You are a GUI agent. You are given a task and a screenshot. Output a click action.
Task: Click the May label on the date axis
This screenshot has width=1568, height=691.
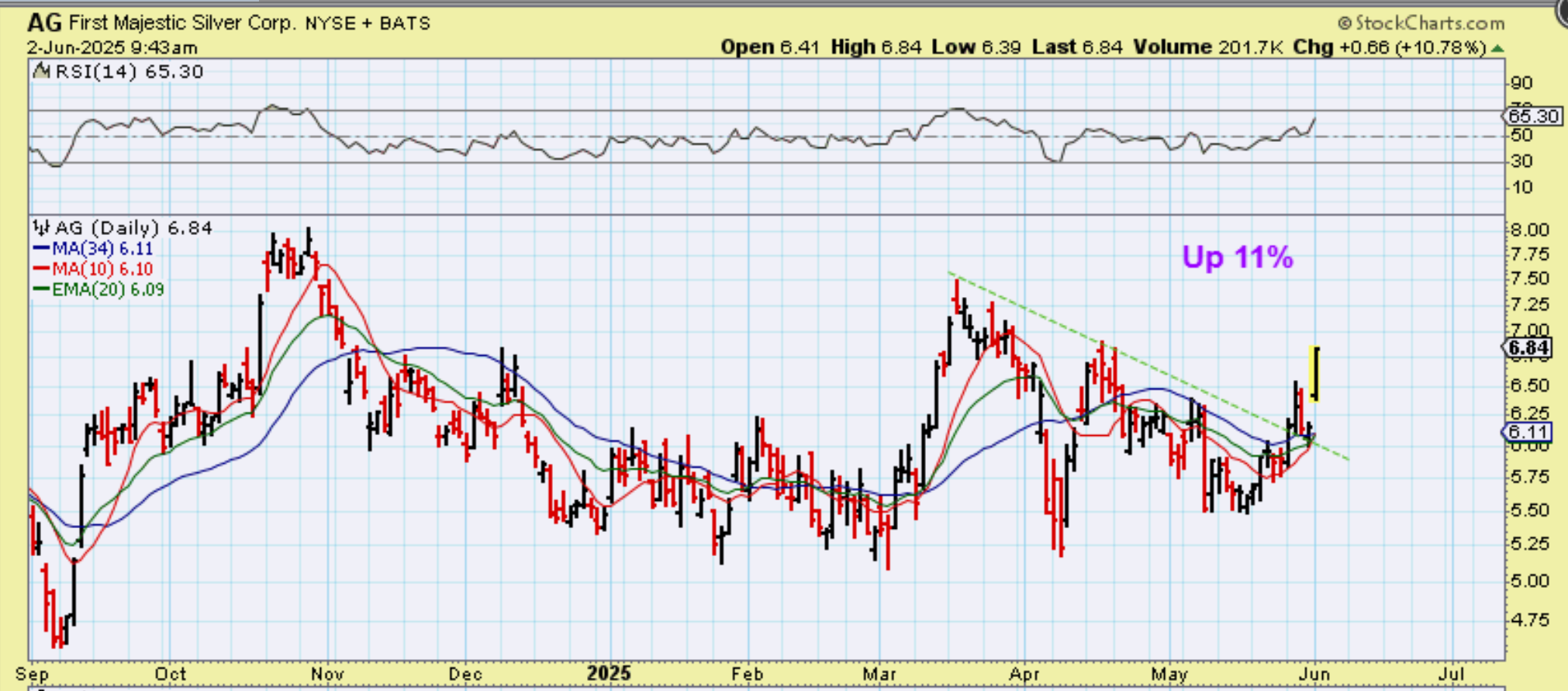pos(1169,674)
